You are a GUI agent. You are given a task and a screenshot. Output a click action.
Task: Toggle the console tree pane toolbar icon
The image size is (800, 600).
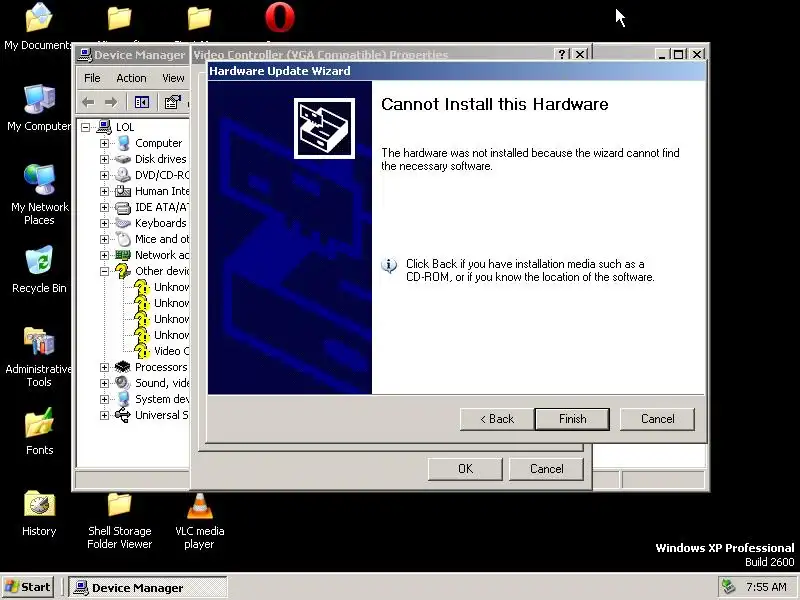(x=142, y=103)
